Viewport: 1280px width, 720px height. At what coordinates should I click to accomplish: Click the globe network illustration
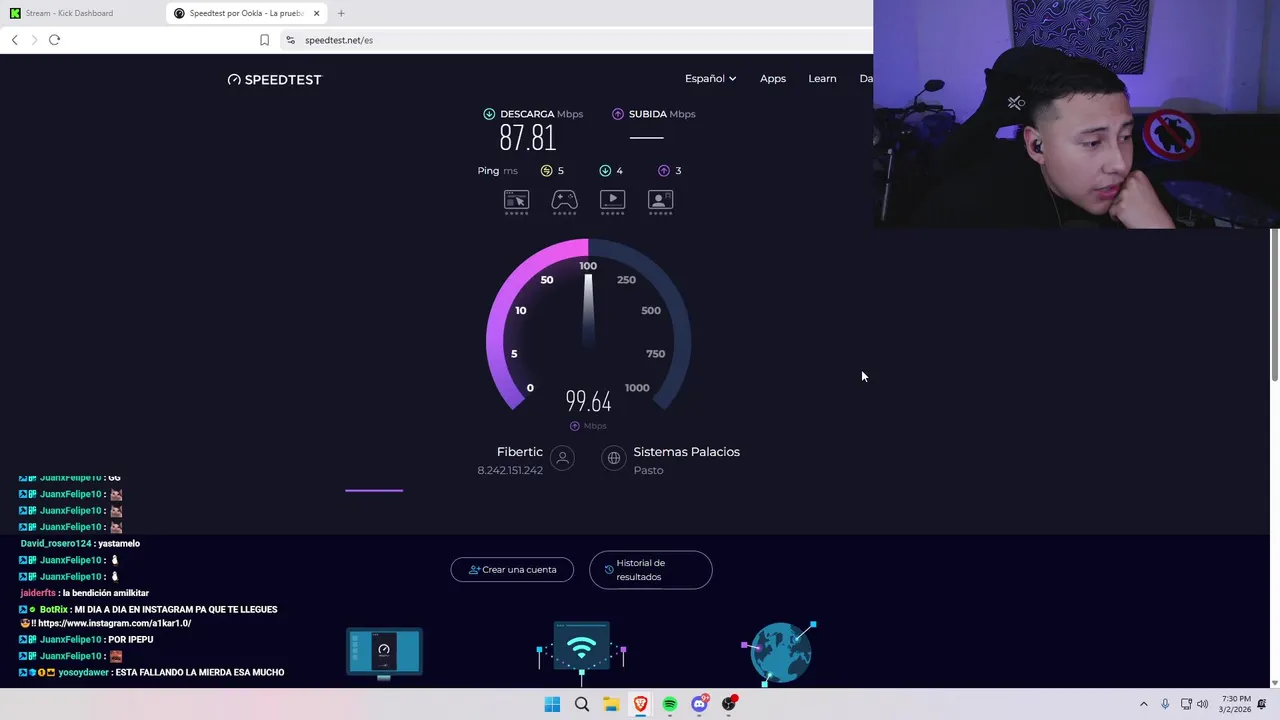click(780, 652)
